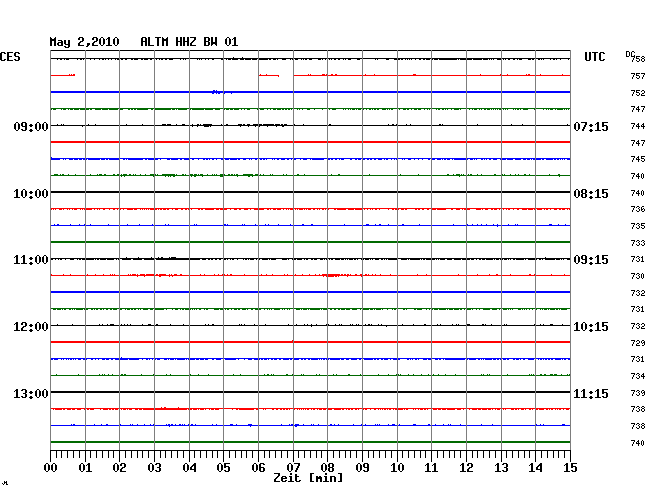Click minute tick label 02

[x=119, y=468]
